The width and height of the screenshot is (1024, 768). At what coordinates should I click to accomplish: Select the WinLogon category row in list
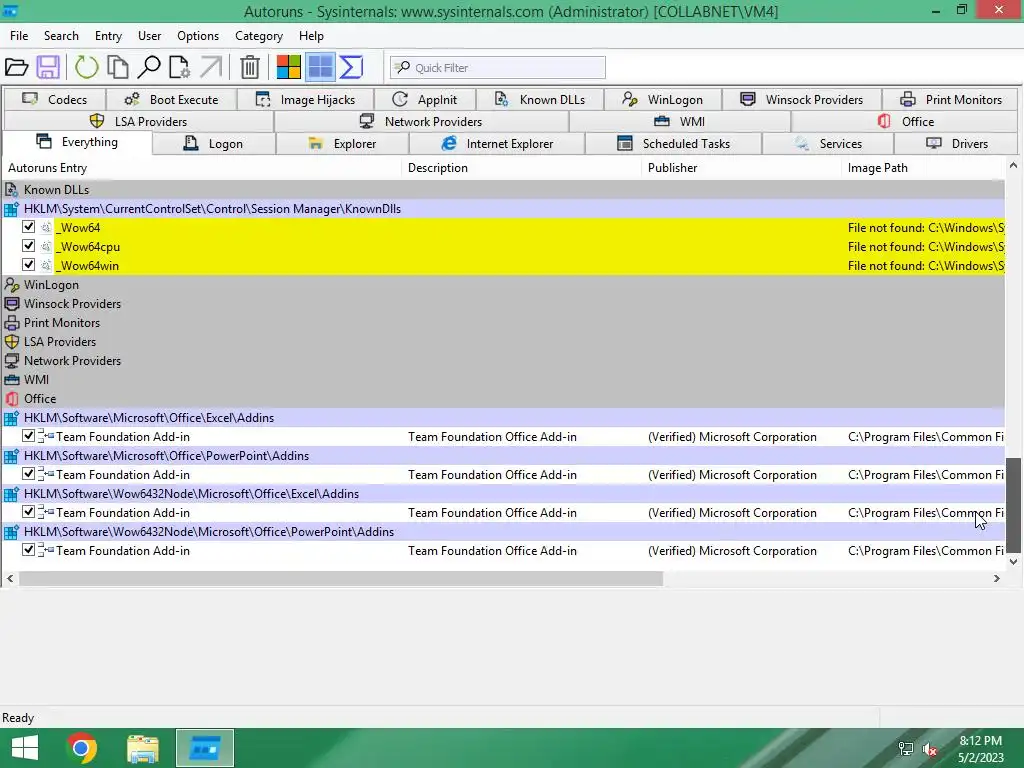(x=503, y=285)
